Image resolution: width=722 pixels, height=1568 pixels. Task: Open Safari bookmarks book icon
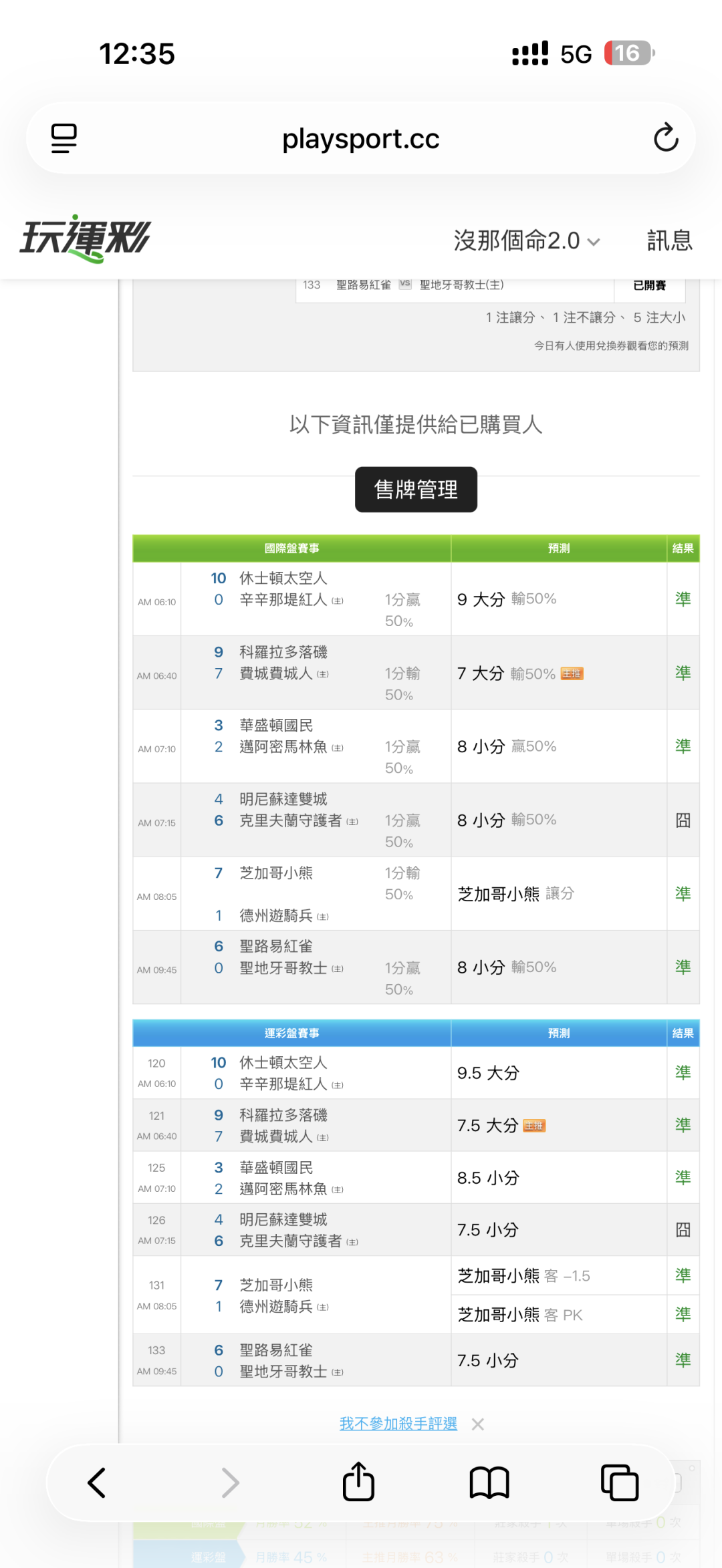[x=489, y=1482]
